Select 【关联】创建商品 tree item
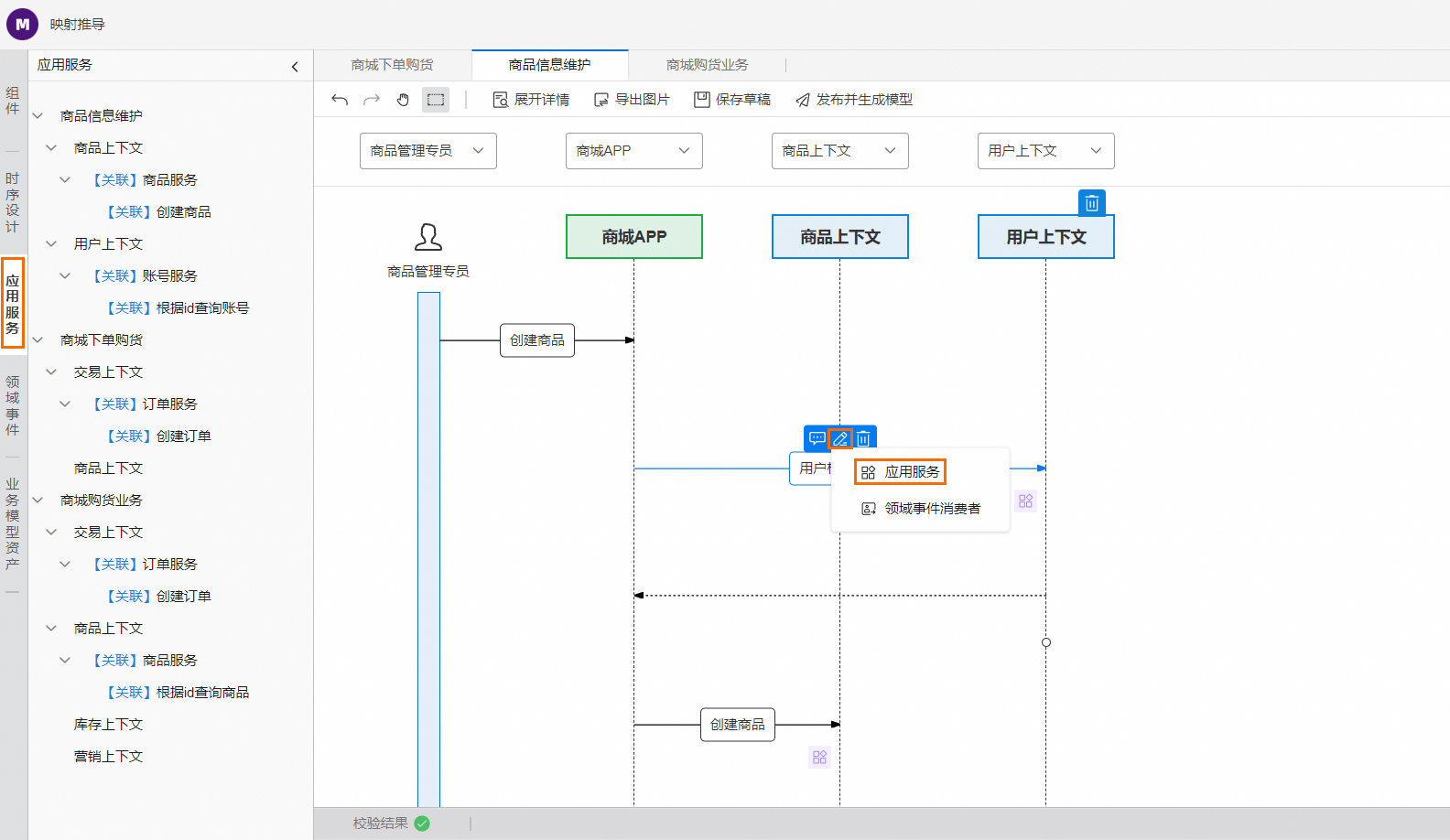The width and height of the screenshot is (1450, 840). (x=158, y=212)
